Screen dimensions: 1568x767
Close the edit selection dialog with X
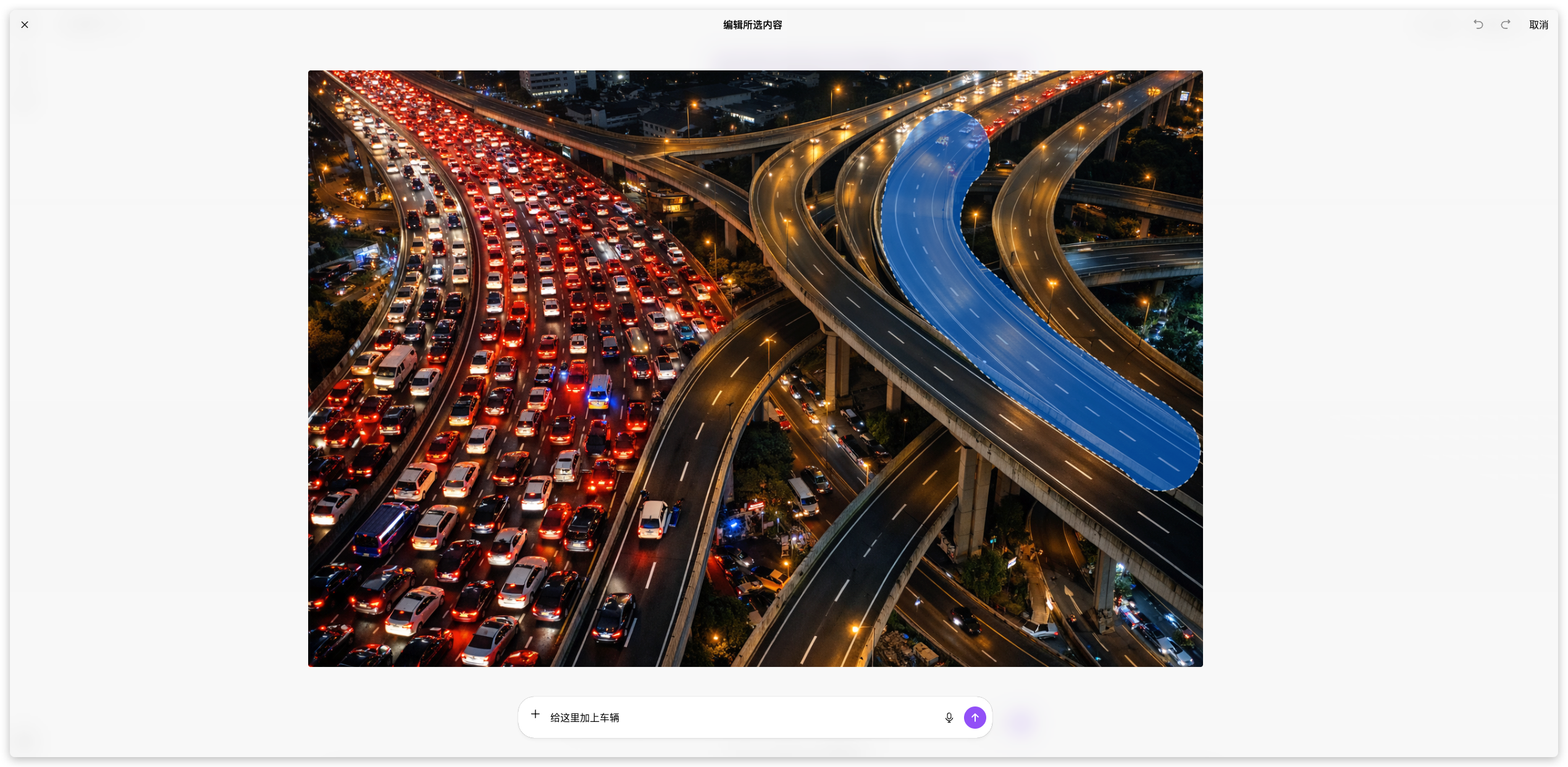25,25
